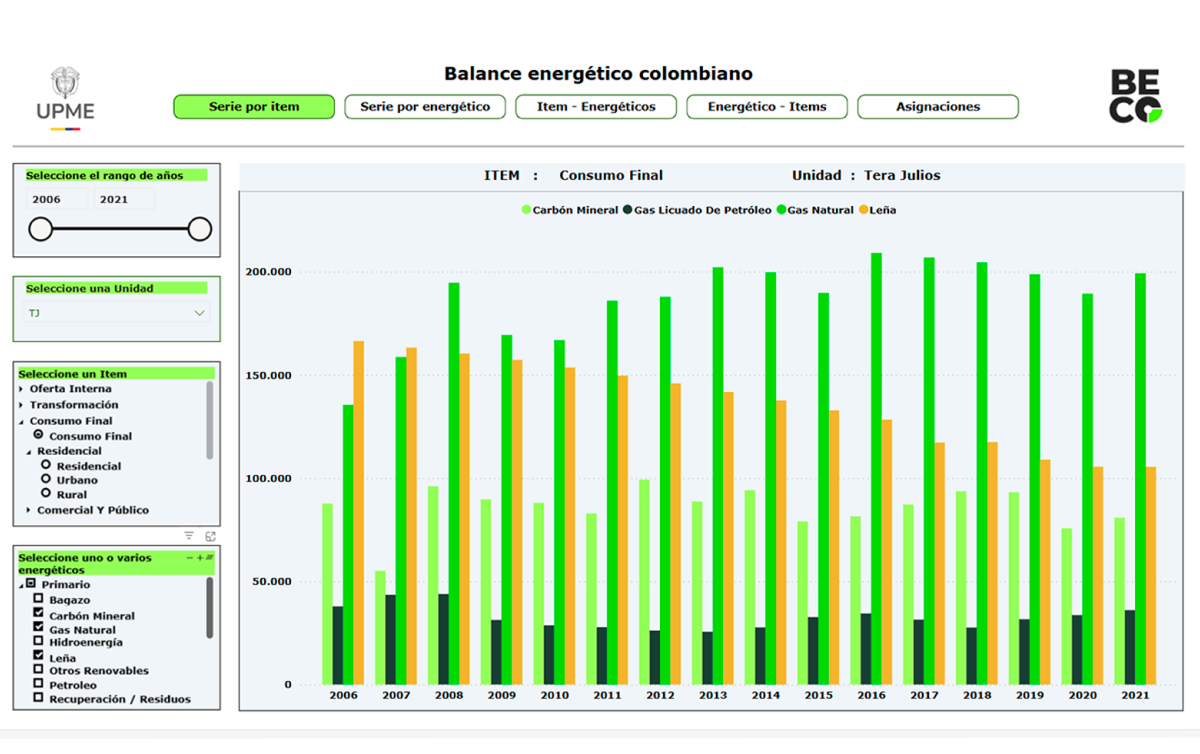Click the right handle of year slider
The image size is (1200, 754).
coord(200,229)
